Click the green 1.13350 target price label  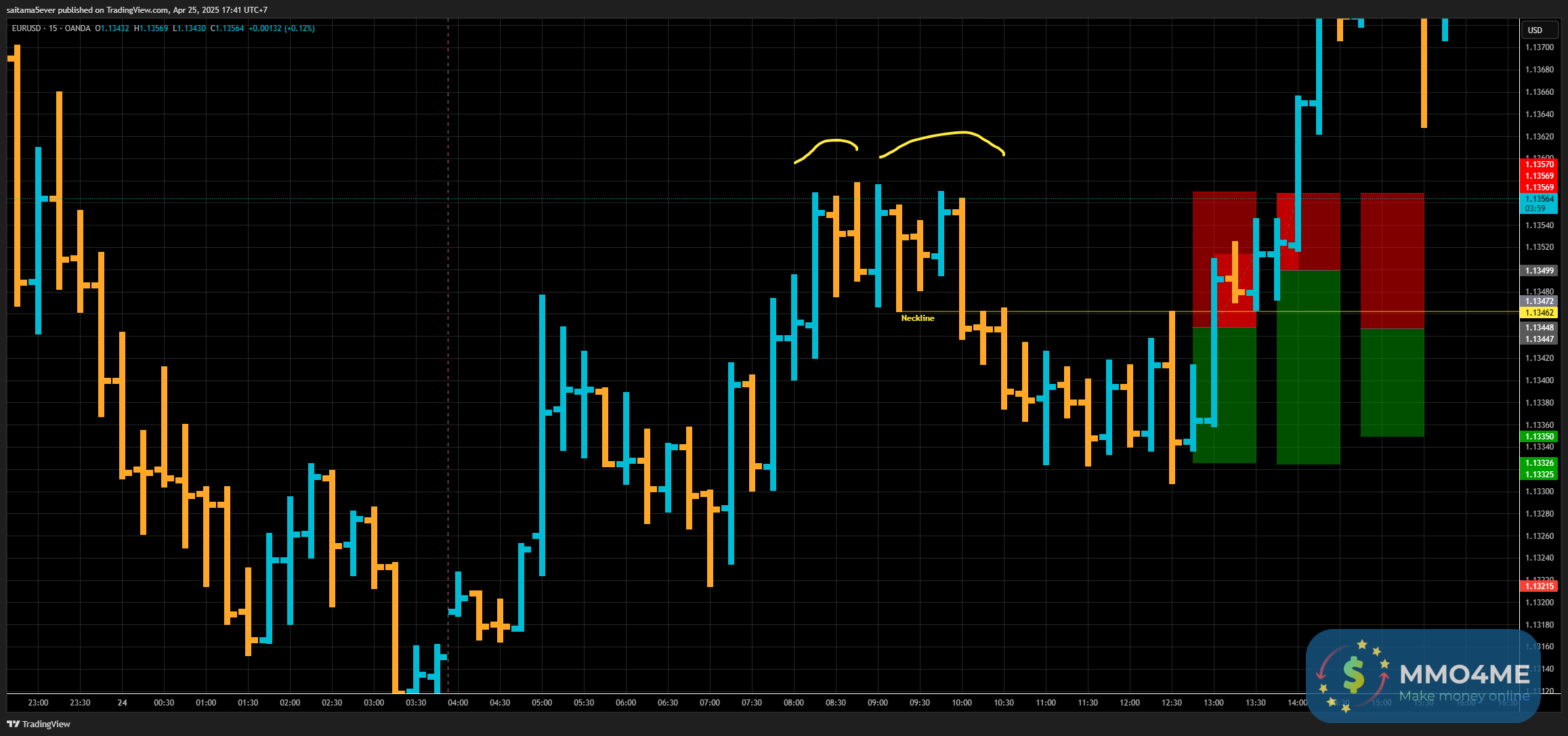[1539, 437]
